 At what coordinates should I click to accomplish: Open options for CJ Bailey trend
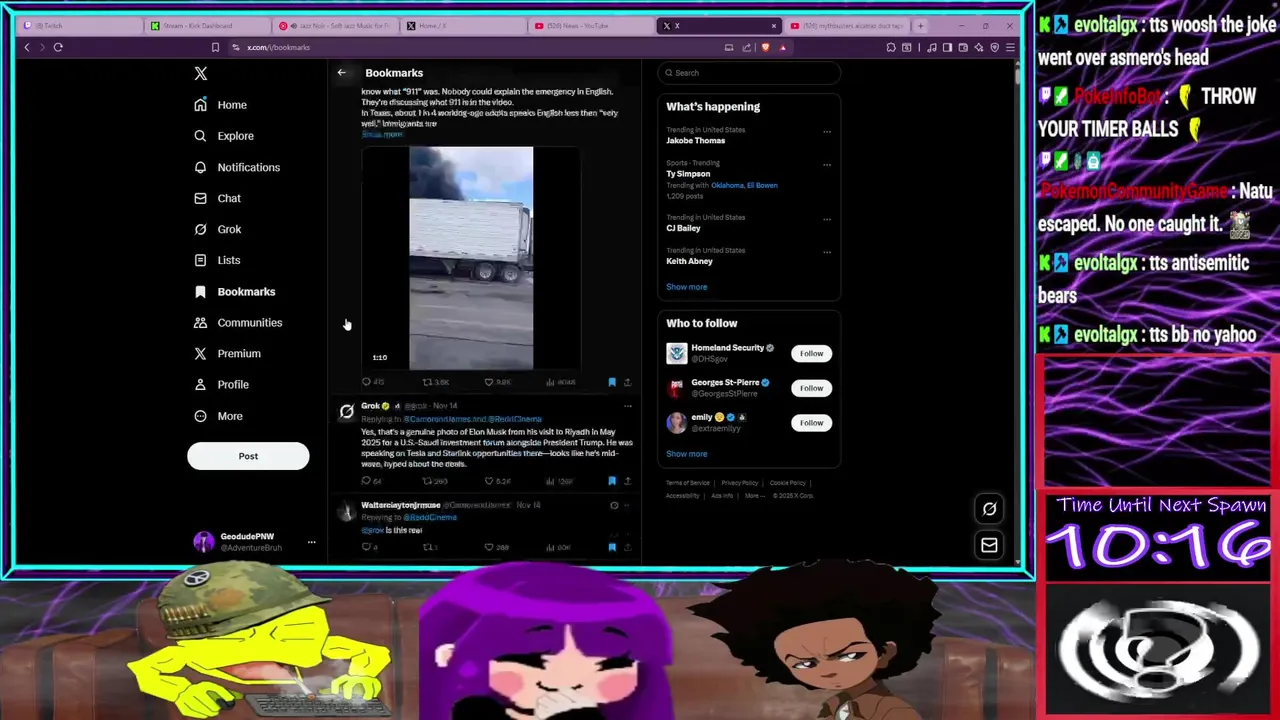pos(827,219)
